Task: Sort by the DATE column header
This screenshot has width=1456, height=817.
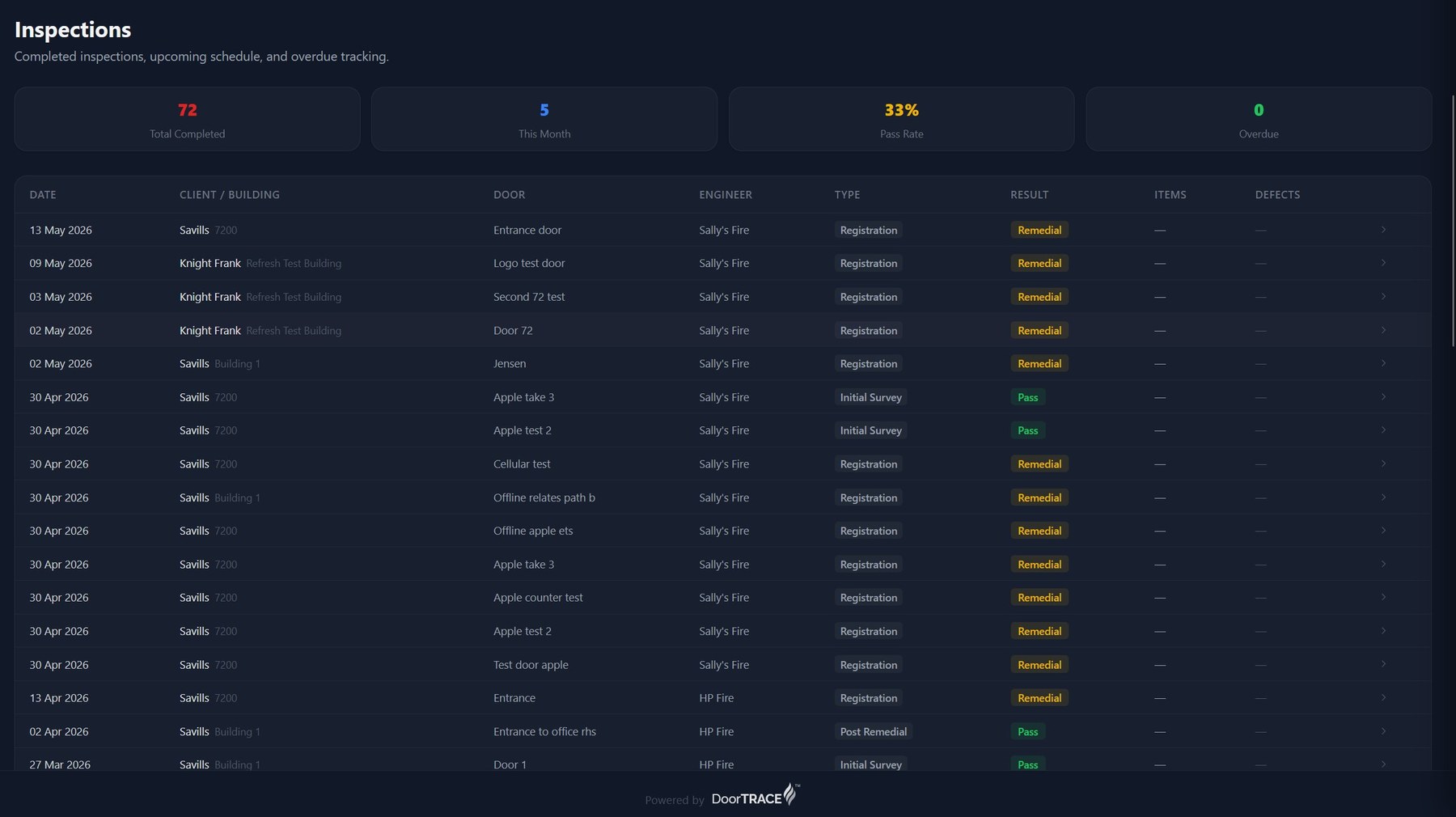Action: [43, 195]
